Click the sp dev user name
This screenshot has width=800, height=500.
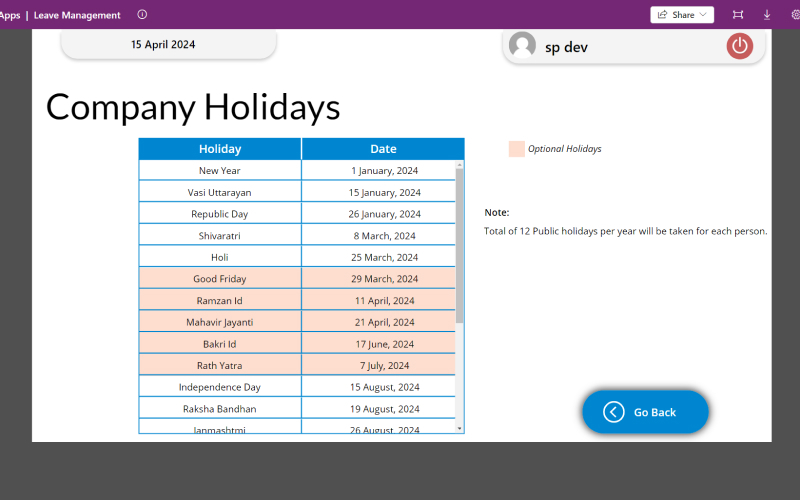566,47
